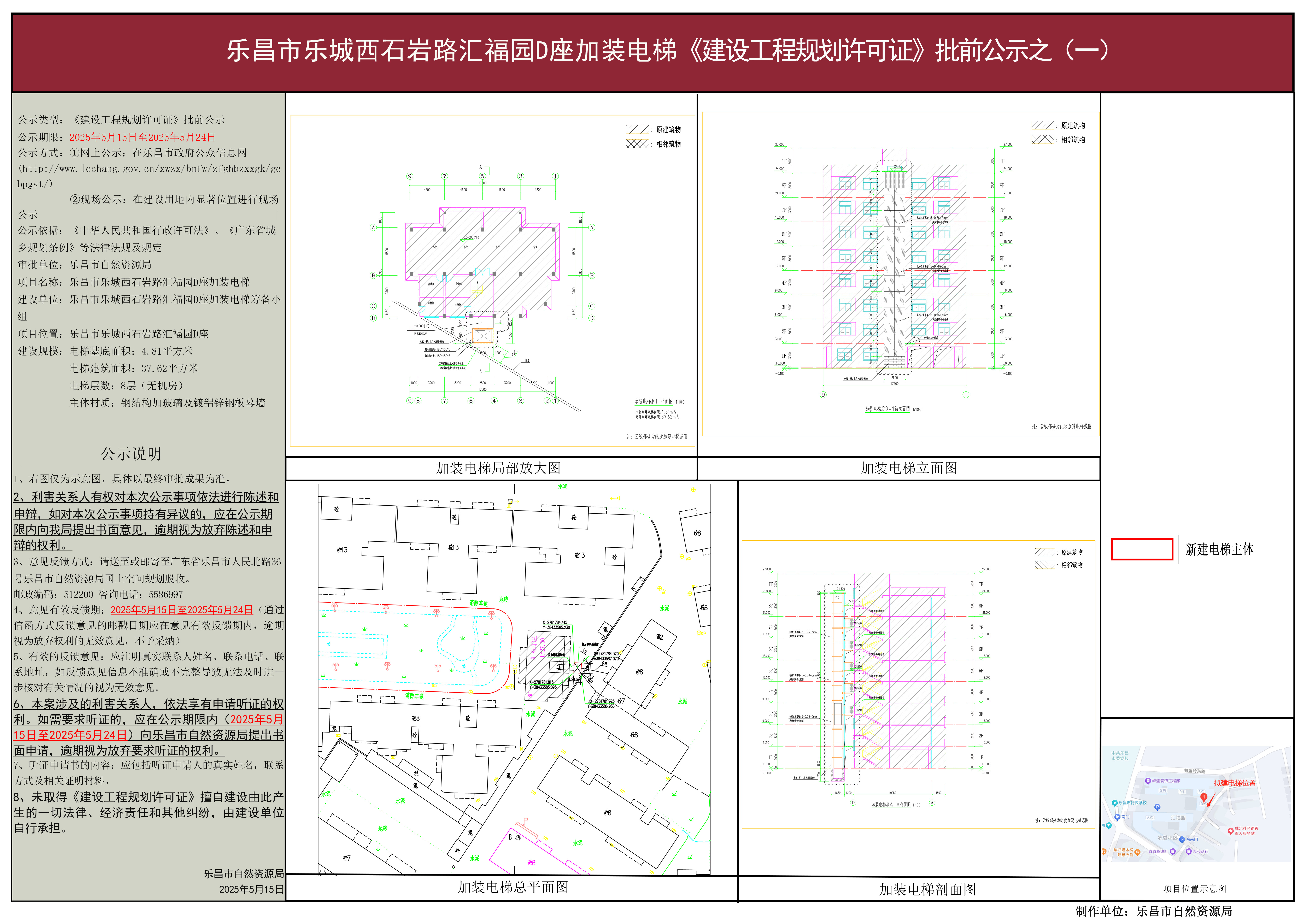Click note 5 有效的反馈意见
Viewport: 1306px width, 924px height.
tap(149, 672)
